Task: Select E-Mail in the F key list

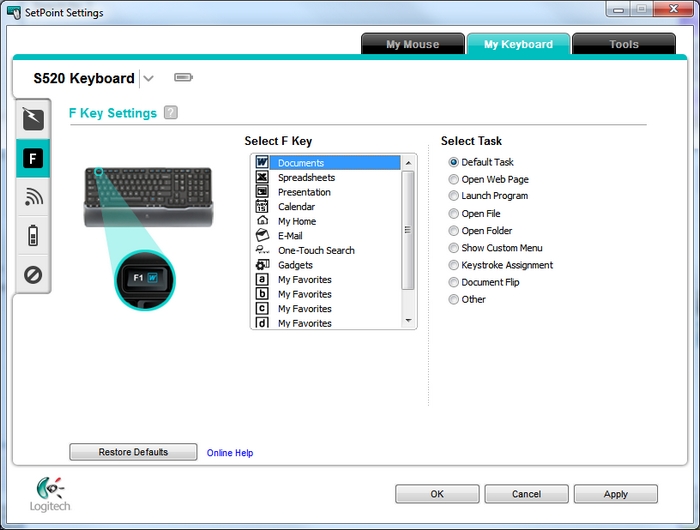Action: (327, 235)
